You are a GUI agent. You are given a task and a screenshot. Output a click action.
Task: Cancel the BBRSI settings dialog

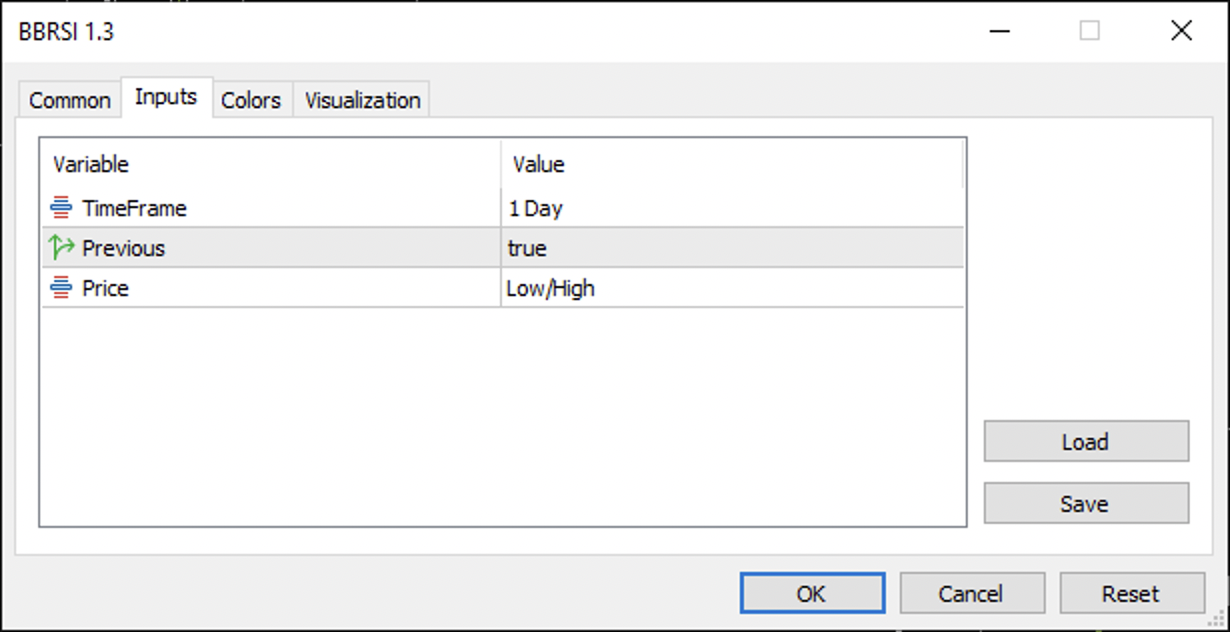tap(972, 592)
